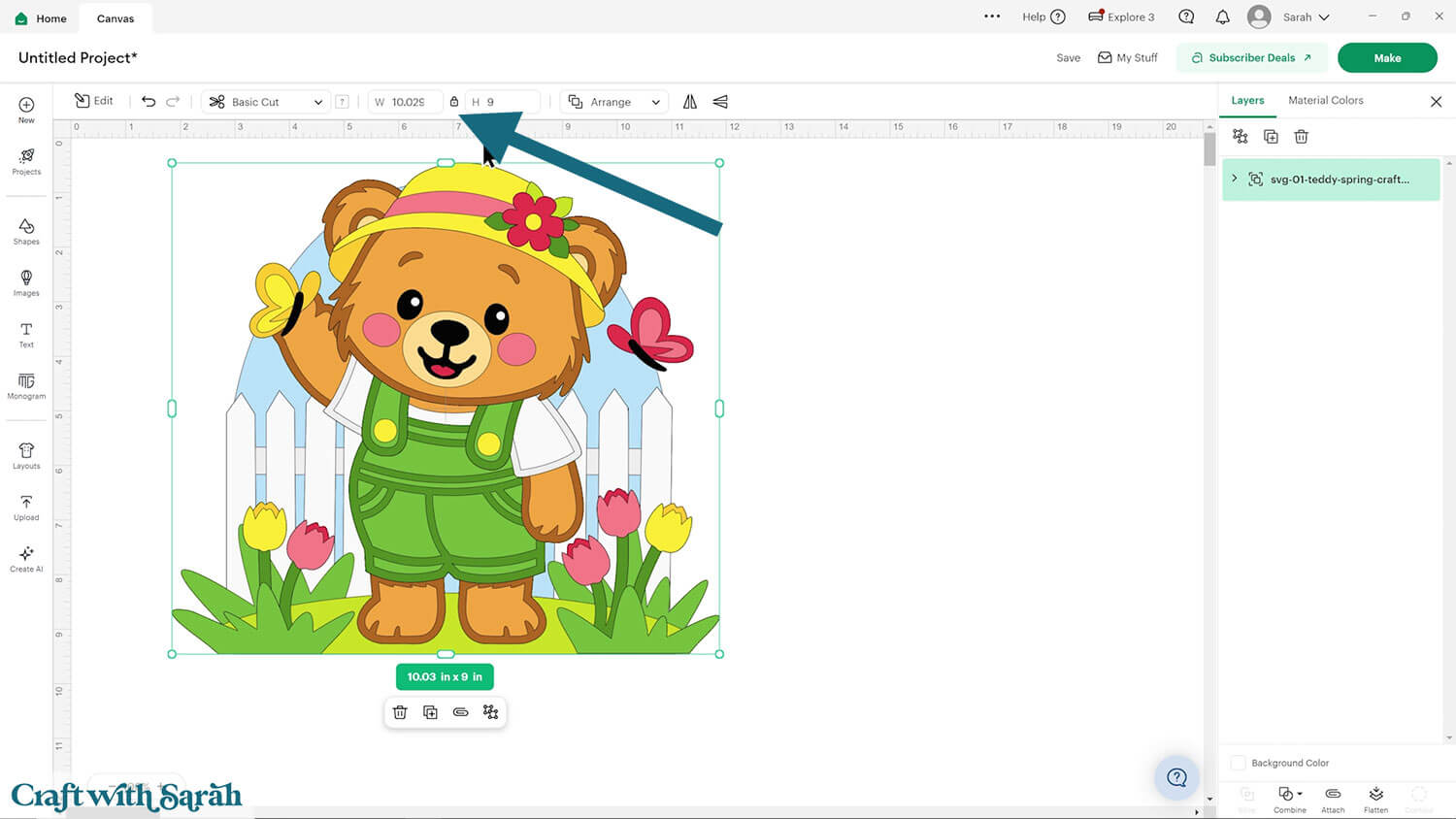Open Create AI tool
Image resolution: width=1456 pixels, height=819 pixels.
(26, 559)
